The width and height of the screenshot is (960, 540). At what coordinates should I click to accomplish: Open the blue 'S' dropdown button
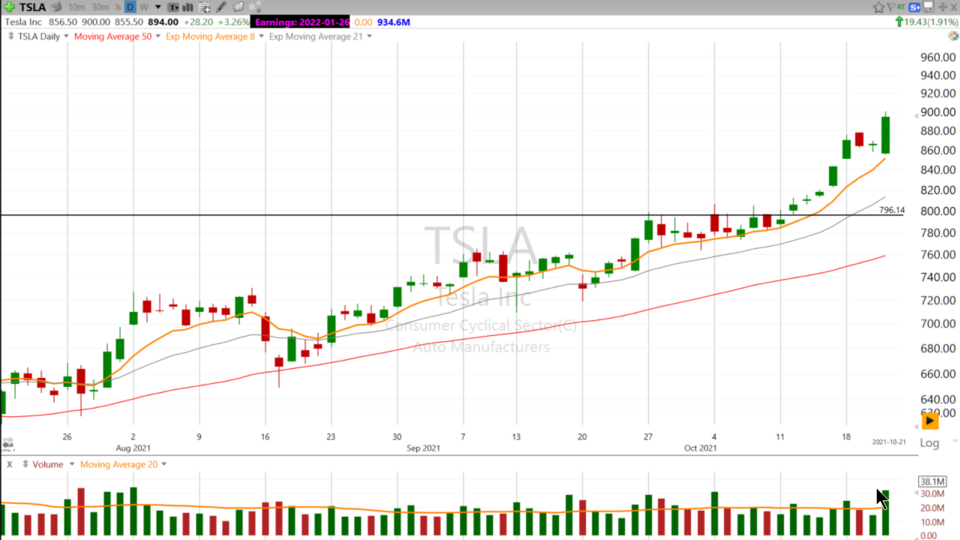click(x=915, y=7)
